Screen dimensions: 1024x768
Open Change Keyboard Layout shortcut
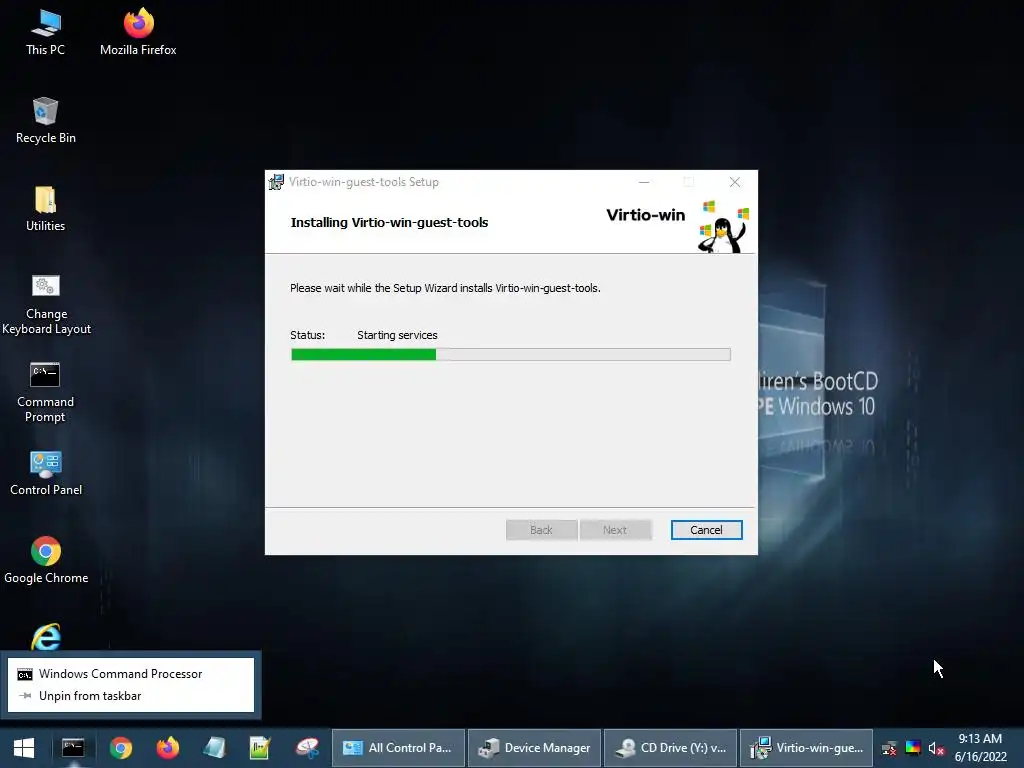46,304
